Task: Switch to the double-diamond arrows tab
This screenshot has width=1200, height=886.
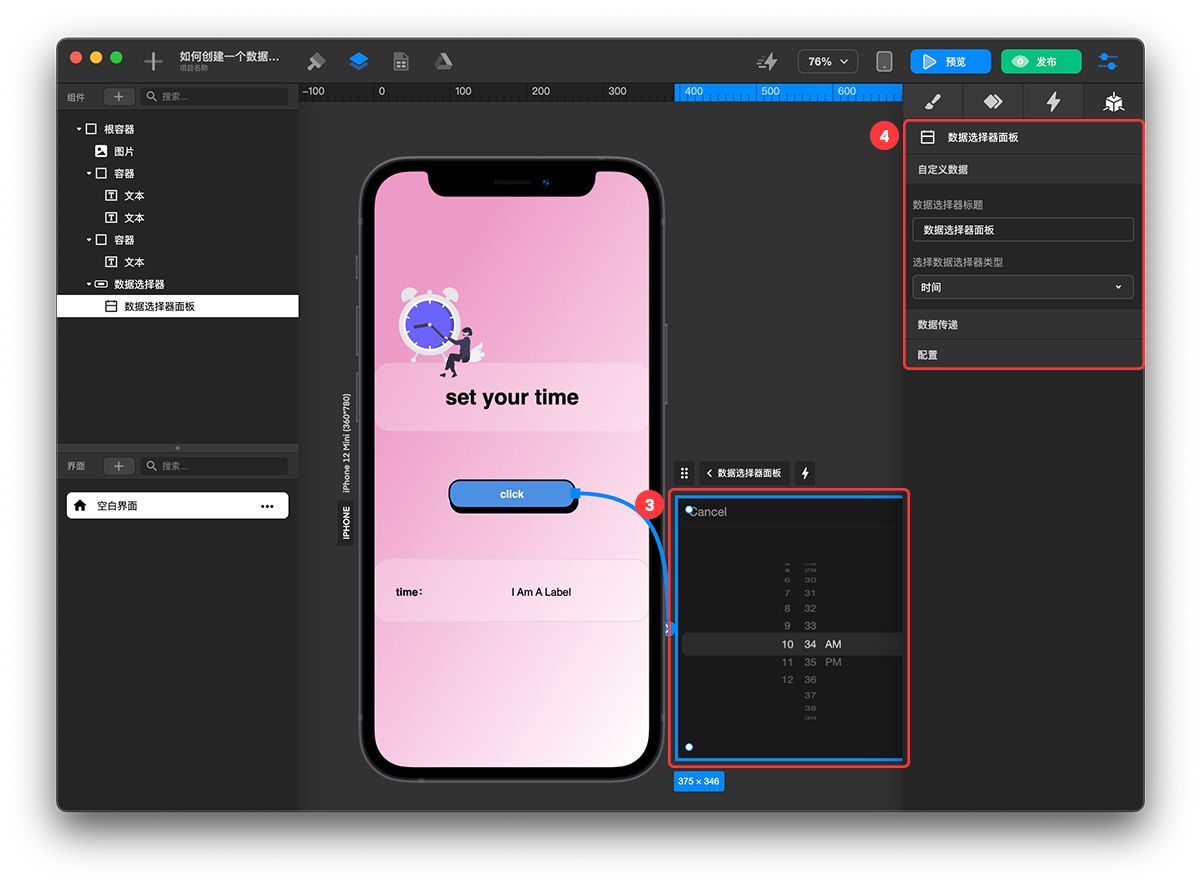Action: point(992,102)
